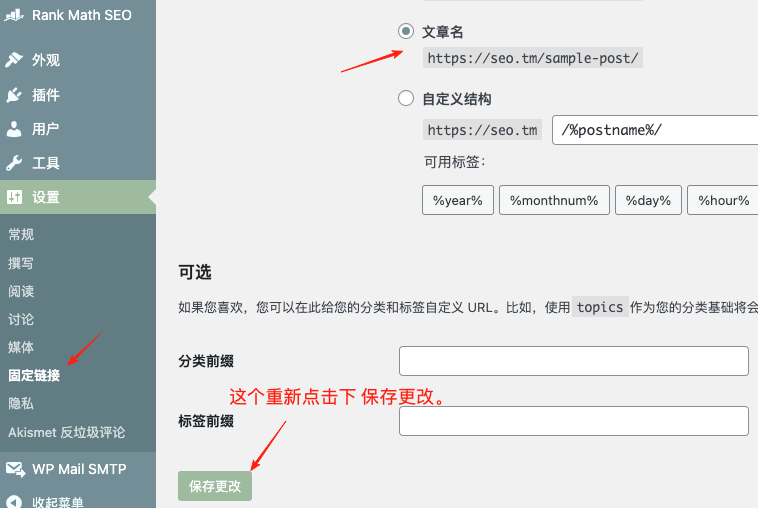Insert the %day% structure tag
The image size is (758, 508).
click(x=648, y=200)
